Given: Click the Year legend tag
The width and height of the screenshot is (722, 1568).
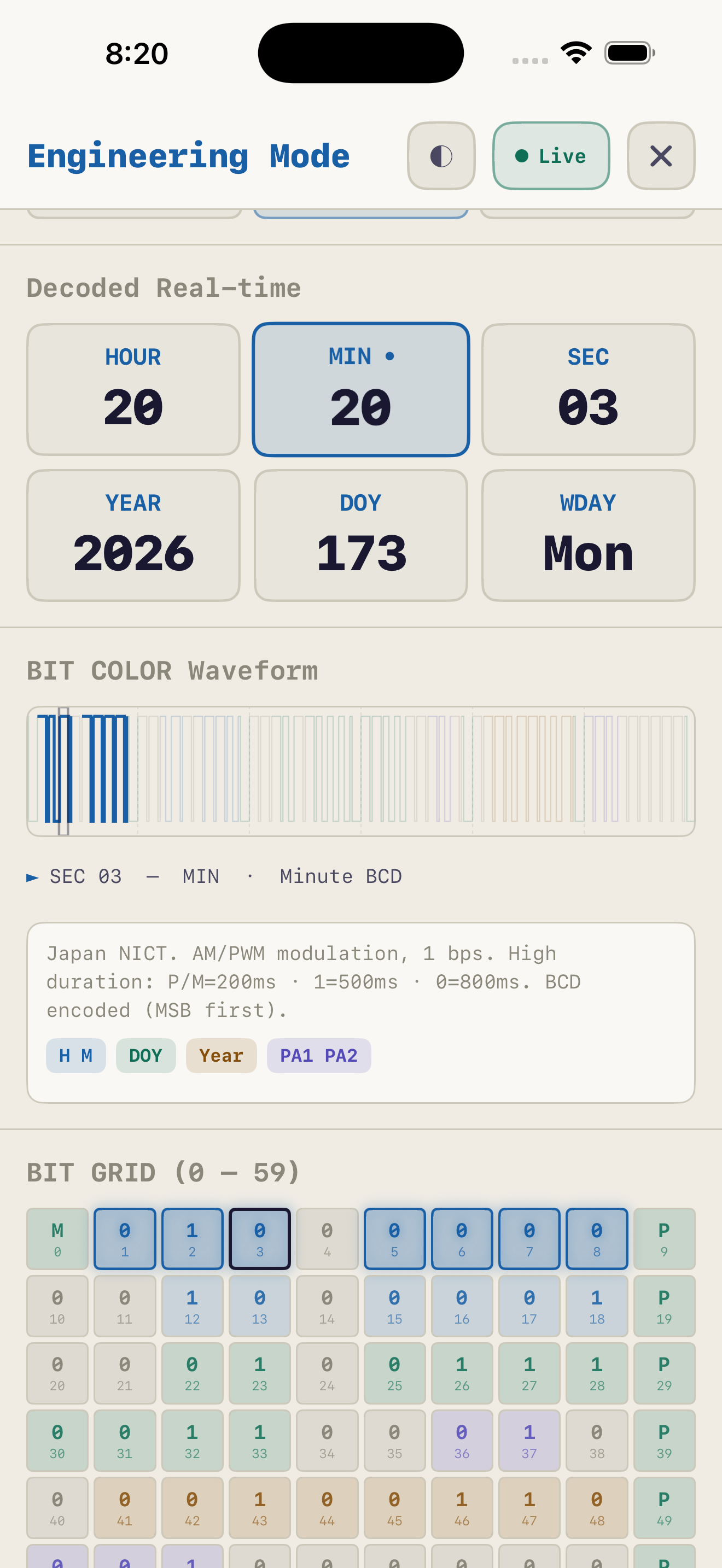Looking at the screenshot, I should (221, 1056).
